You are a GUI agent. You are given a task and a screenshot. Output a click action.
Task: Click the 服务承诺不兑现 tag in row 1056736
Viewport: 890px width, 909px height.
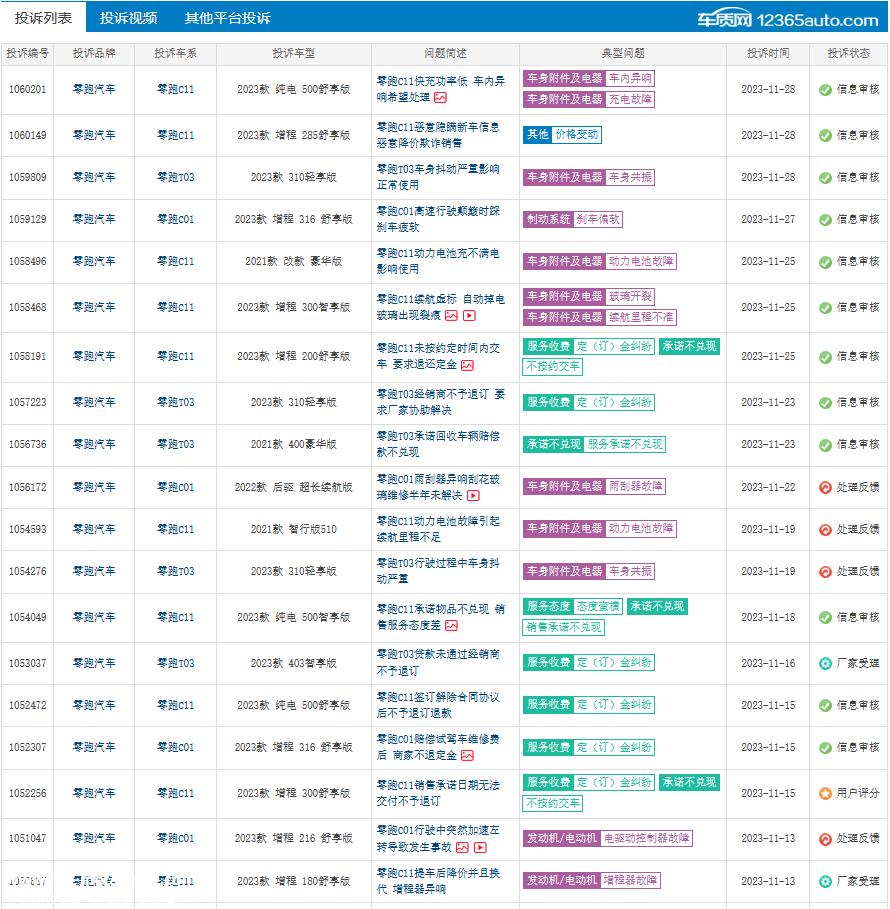(625, 444)
